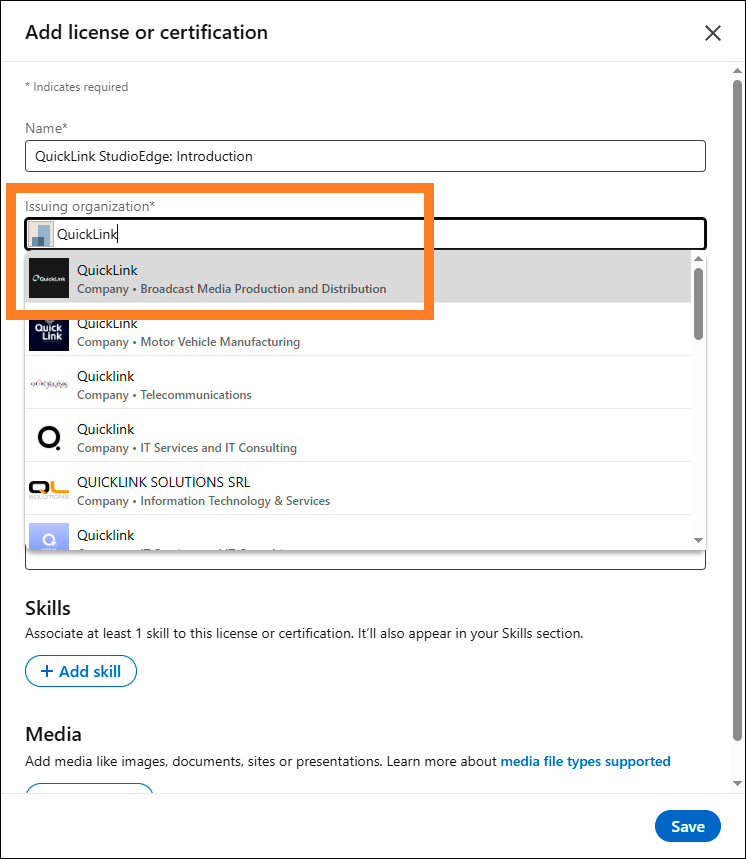Click the suggestion list scroll up arrow
The width and height of the screenshot is (746, 859).
(x=698, y=259)
